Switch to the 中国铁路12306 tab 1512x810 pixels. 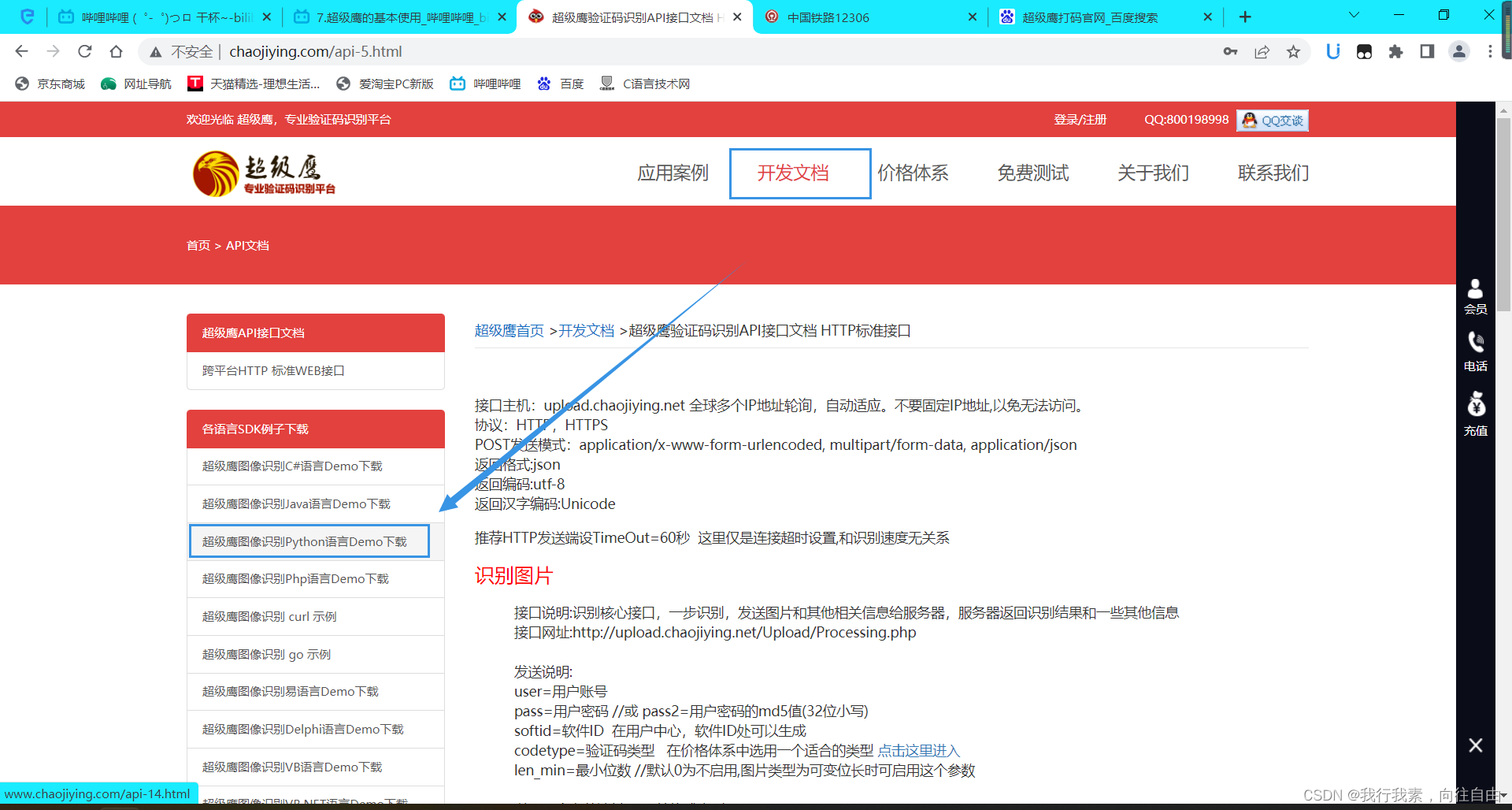pyautogui.click(x=871, y=17)
